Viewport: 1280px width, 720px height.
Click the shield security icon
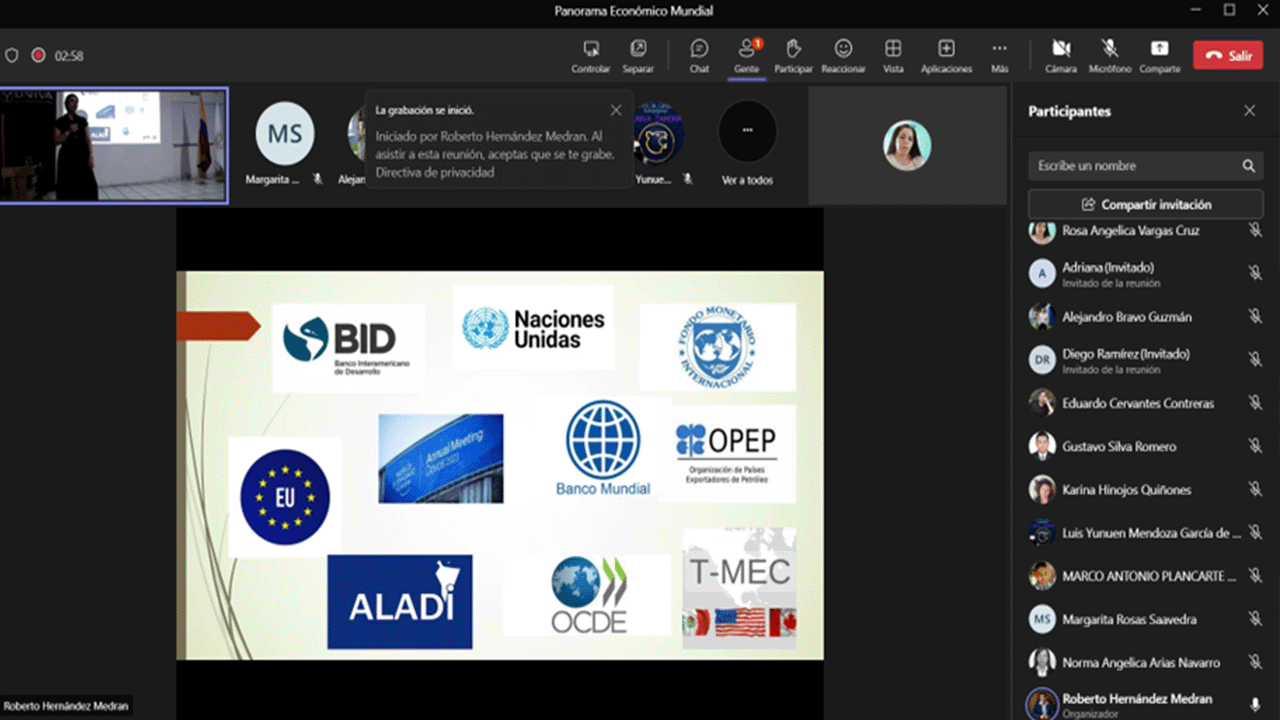12,56
